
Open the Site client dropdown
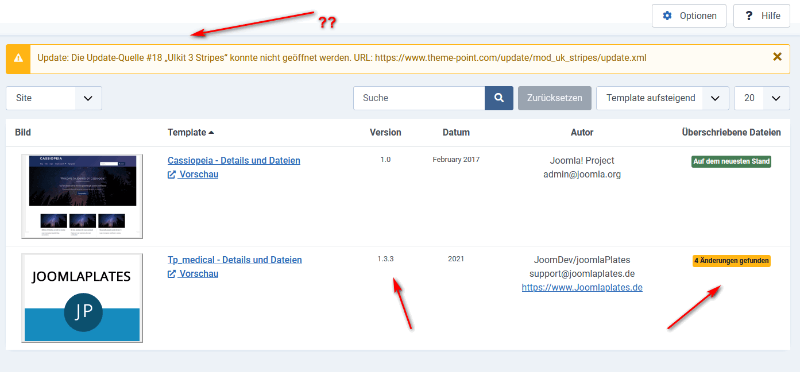pyautogui.click(x=54, y=98)
